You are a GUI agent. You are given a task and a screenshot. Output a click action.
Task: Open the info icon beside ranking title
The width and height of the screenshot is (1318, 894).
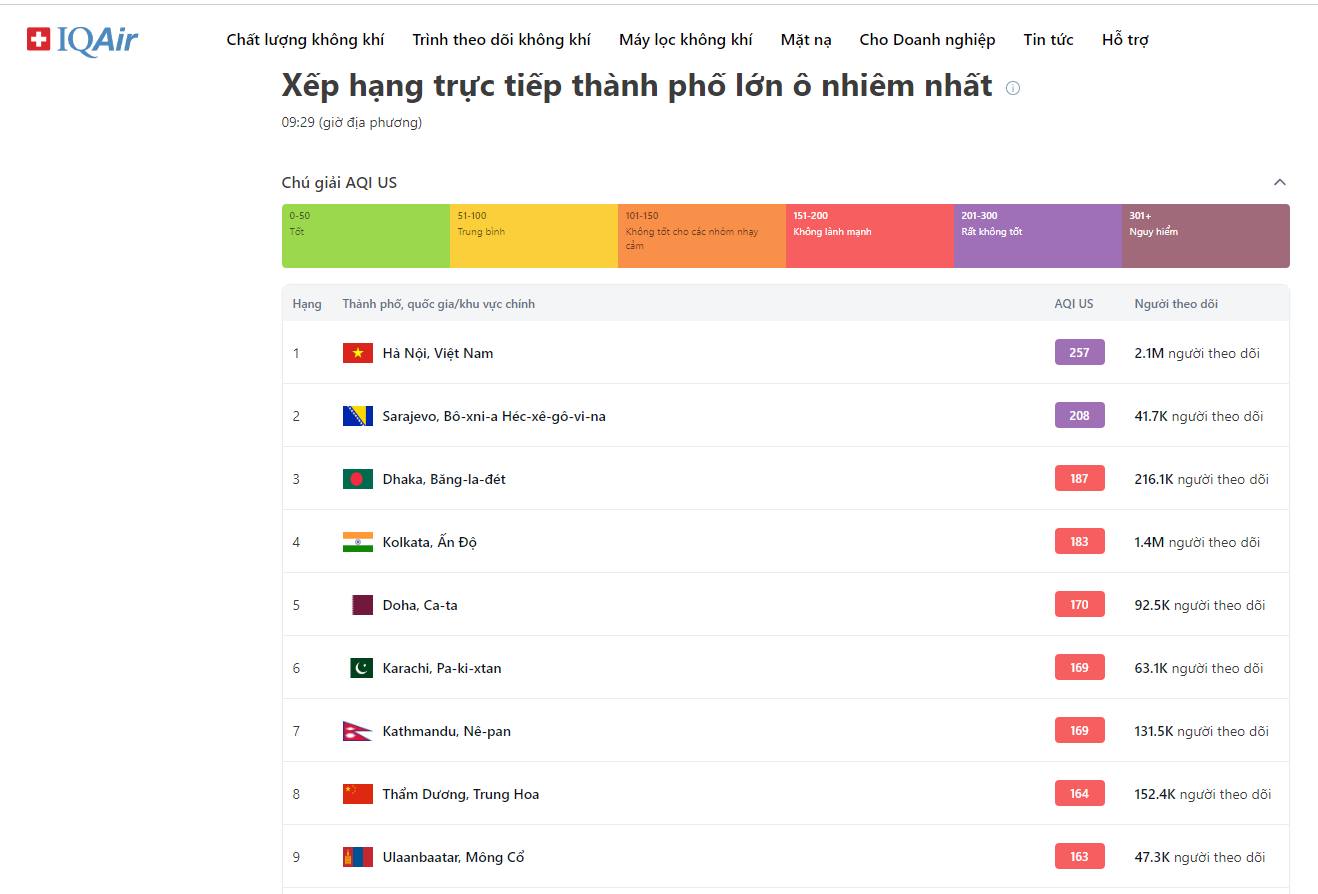pos(1013,88)
